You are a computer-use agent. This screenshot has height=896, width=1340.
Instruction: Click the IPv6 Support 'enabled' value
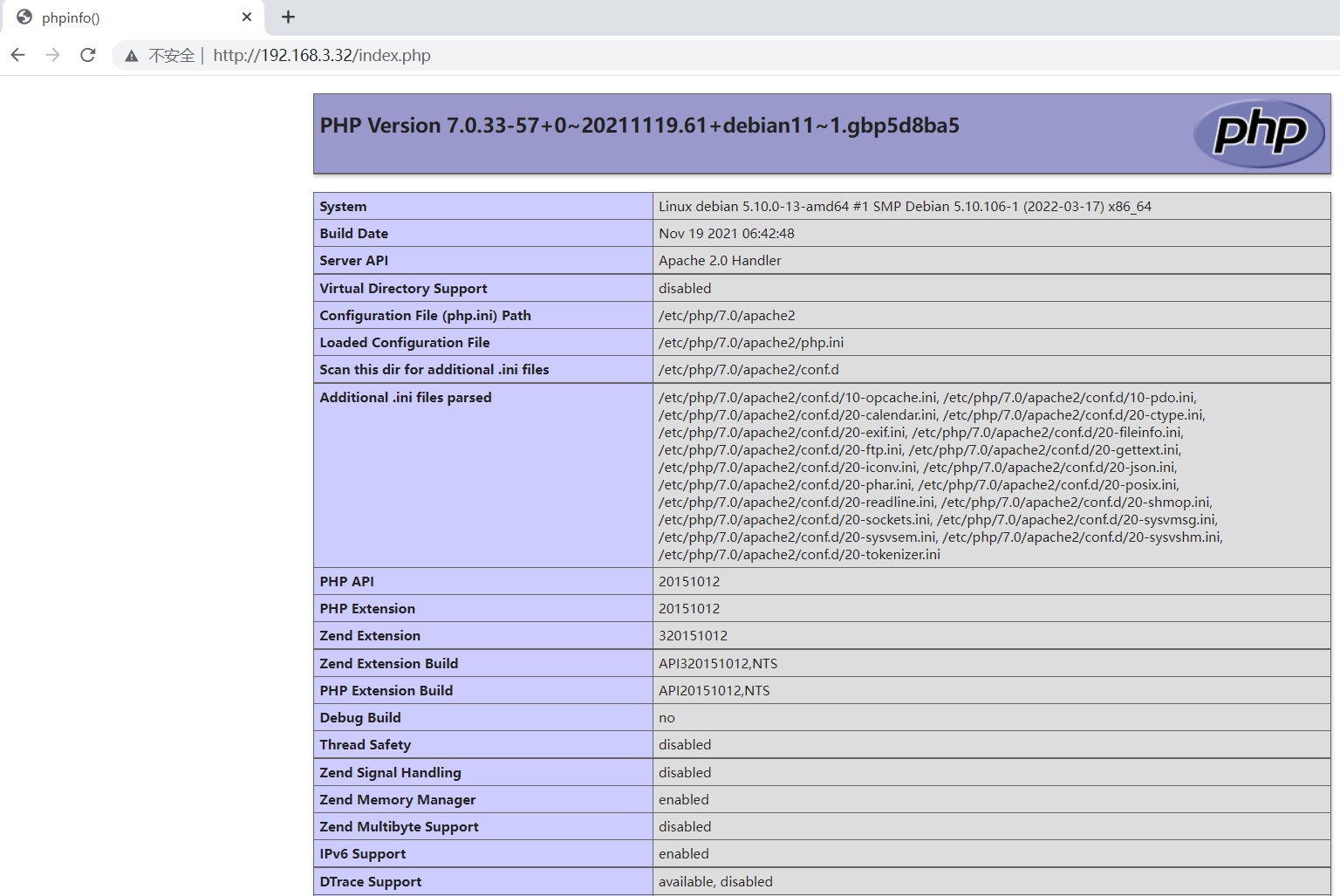pos(684,854)
